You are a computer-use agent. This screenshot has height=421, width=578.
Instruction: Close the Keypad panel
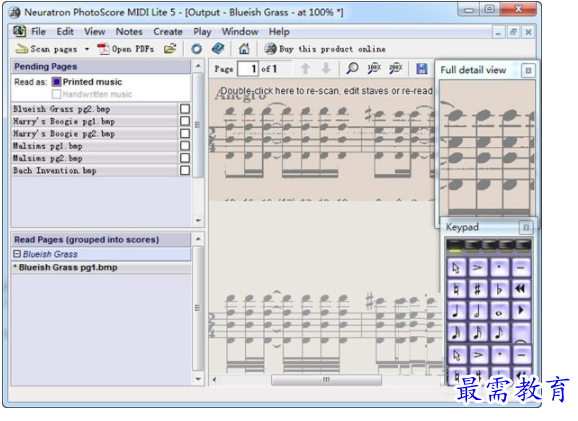pos(526,227)
